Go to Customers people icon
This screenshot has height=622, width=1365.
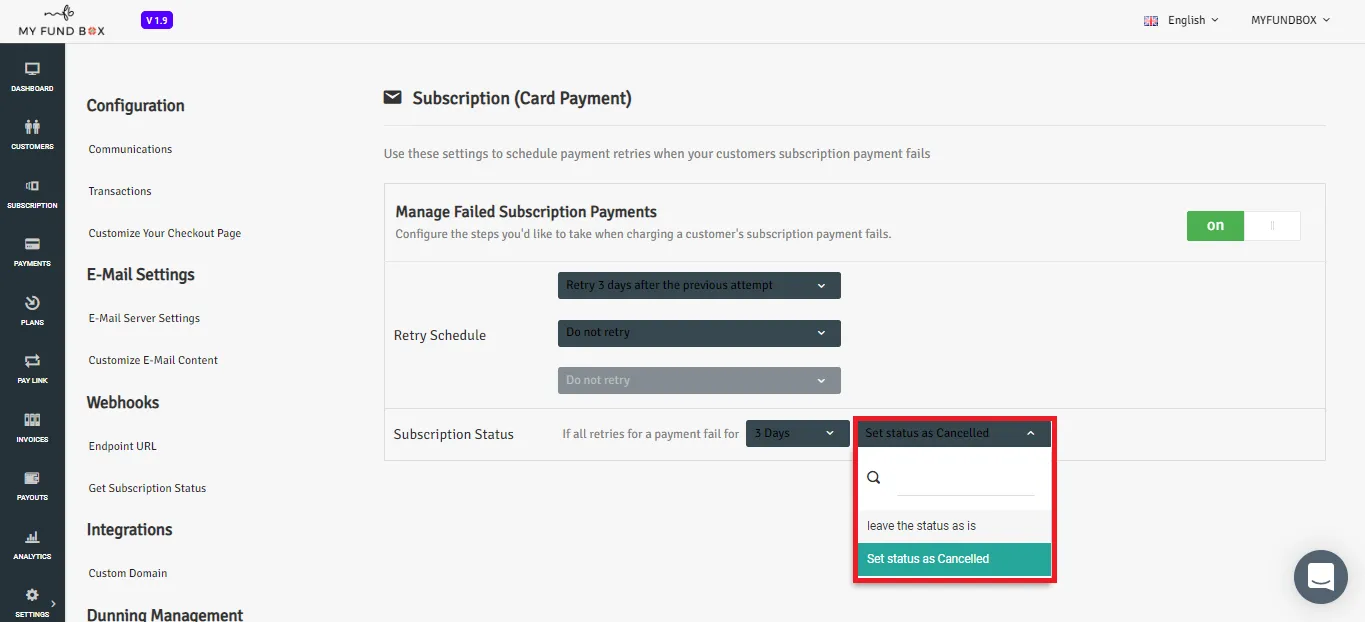(x=32, y=127)
